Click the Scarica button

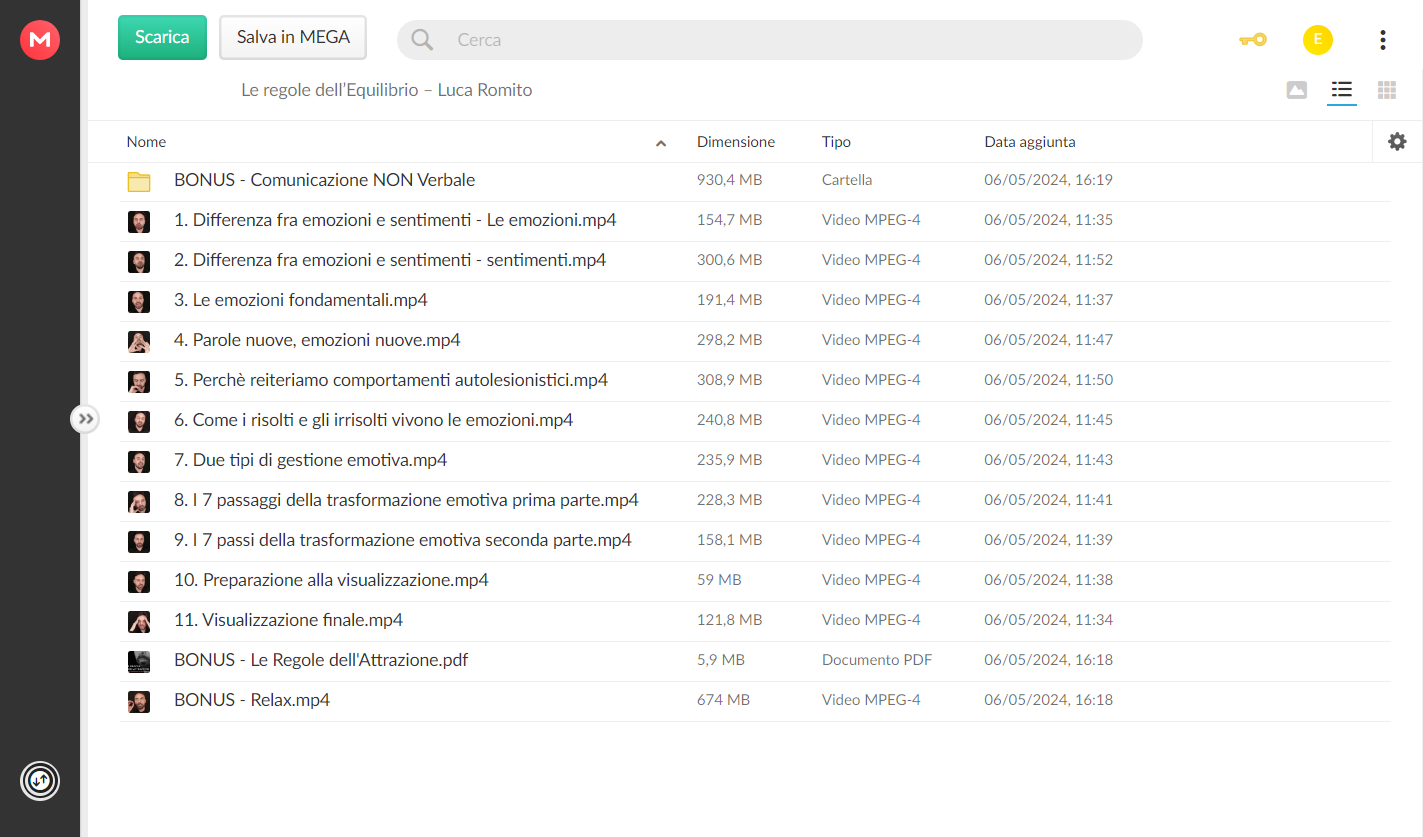coord(162,37)
